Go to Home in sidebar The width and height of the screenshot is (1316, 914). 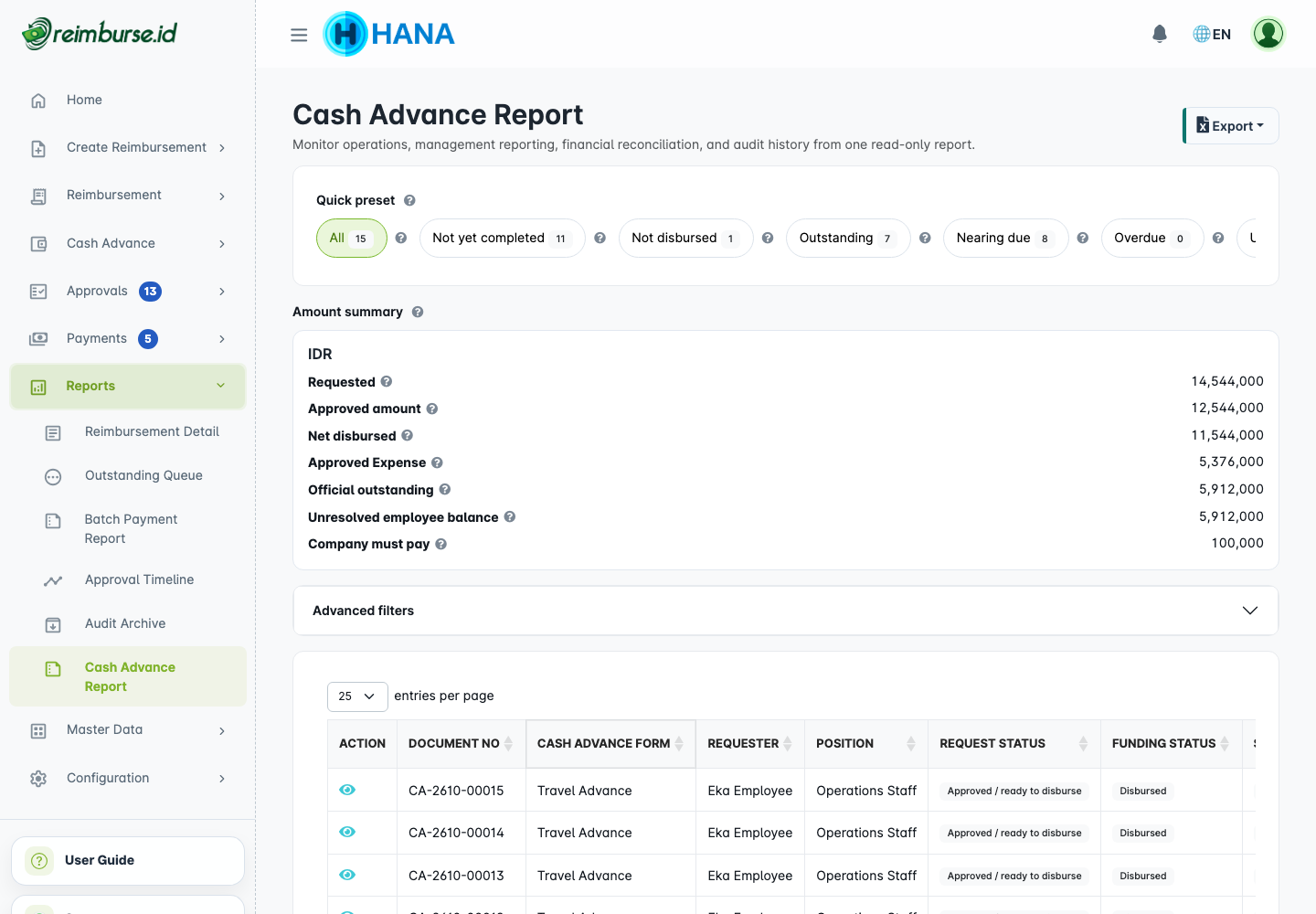pos(128,100)
